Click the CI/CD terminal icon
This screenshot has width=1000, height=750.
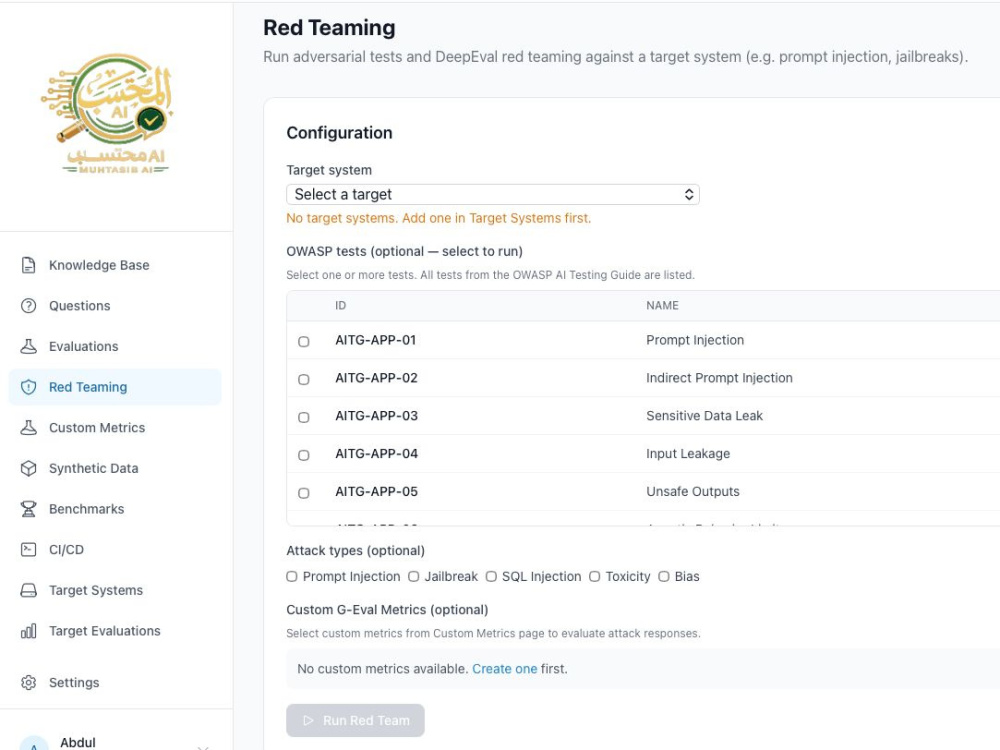click(x=29, y=550)
